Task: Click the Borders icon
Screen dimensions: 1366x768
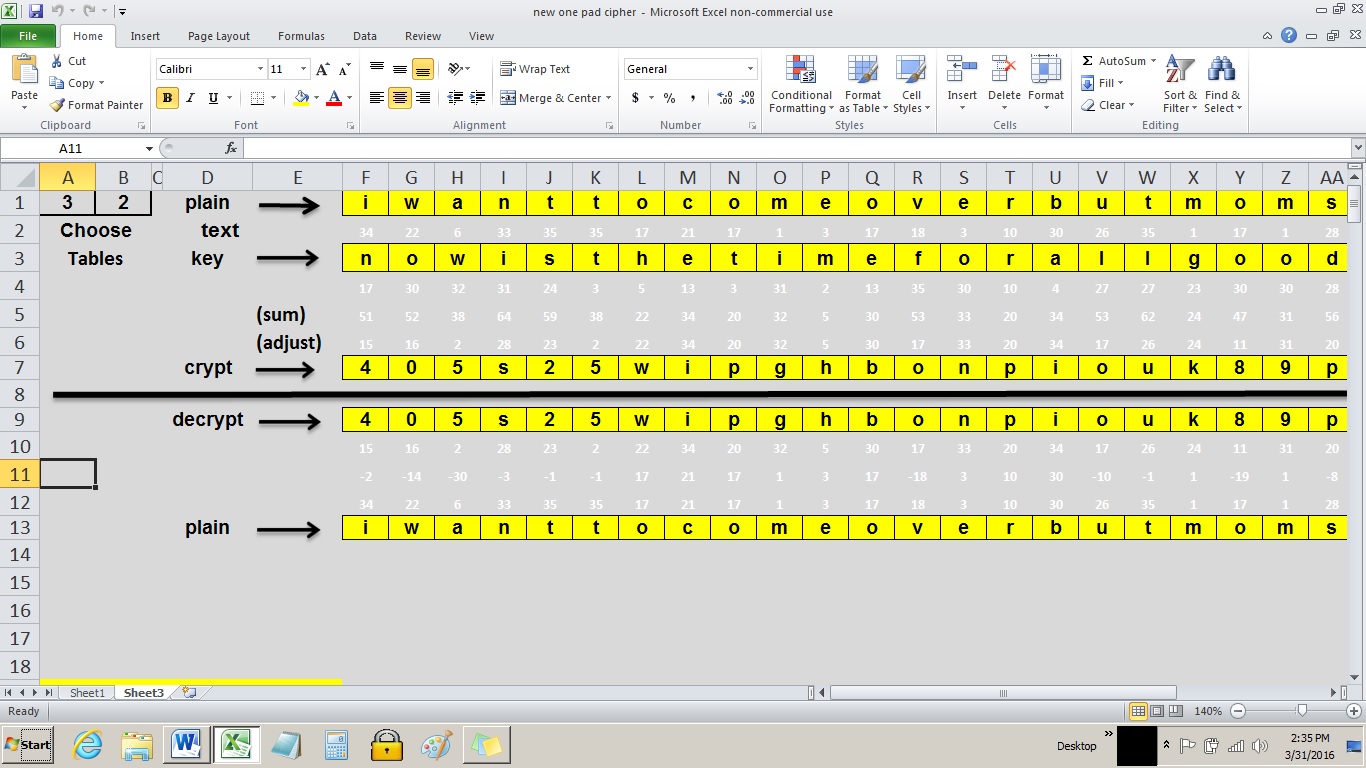Action: click(257, 98)
